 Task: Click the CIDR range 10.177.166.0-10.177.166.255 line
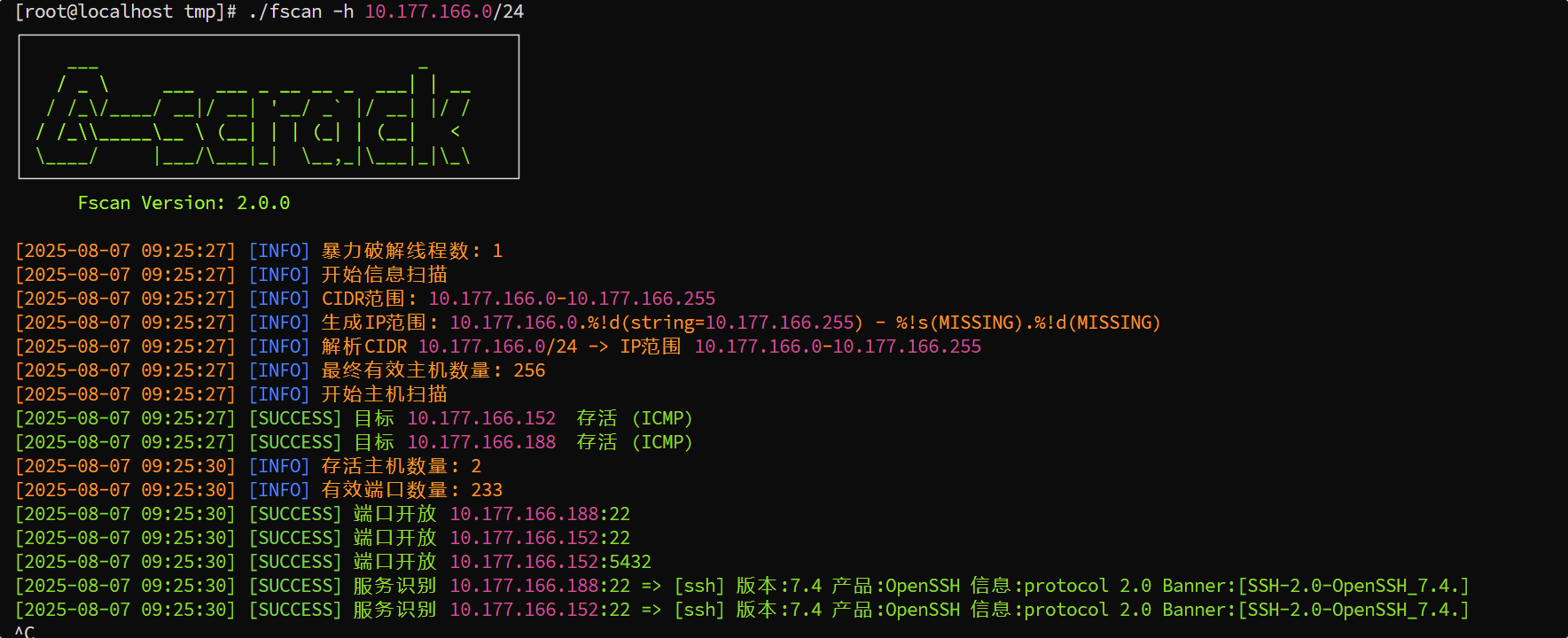pos(365,299)
